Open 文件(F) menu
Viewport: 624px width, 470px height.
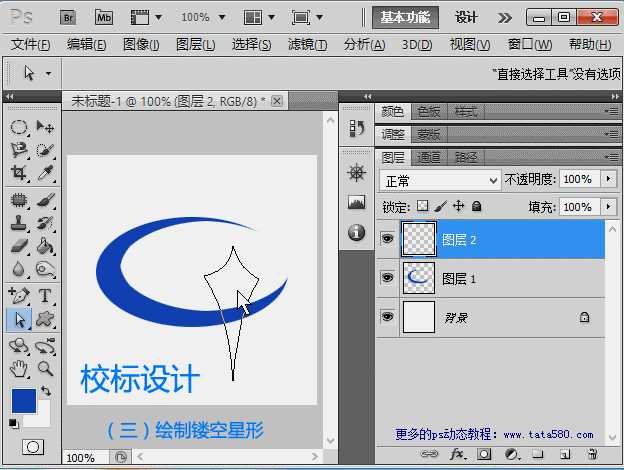pos(30,45)
